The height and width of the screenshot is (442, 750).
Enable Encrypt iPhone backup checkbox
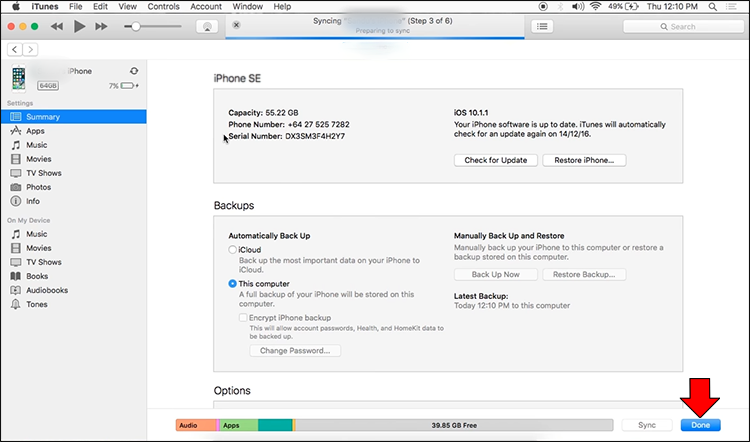click(243, 318)
